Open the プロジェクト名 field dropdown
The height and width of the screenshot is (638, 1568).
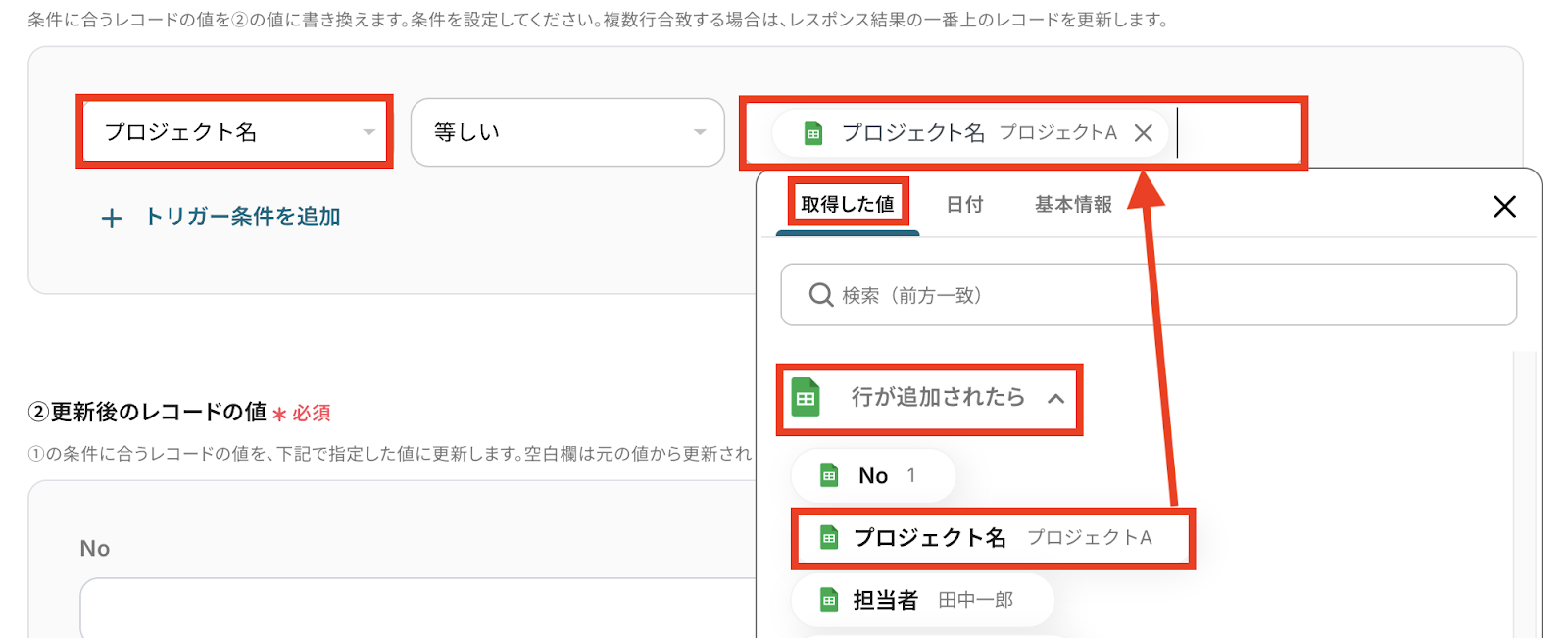[x=235, y=131]
